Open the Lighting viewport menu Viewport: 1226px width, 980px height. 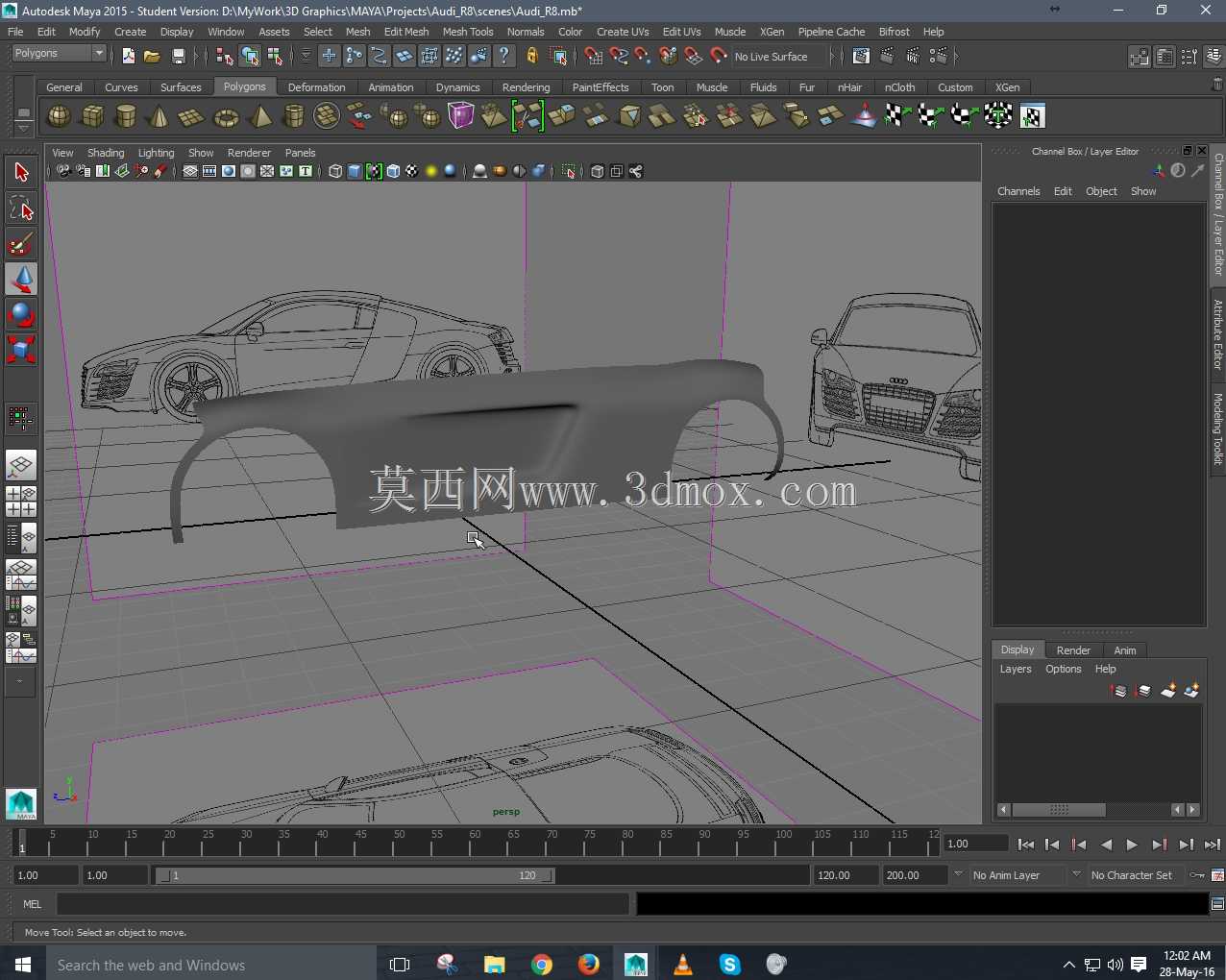tap(156, 153)
